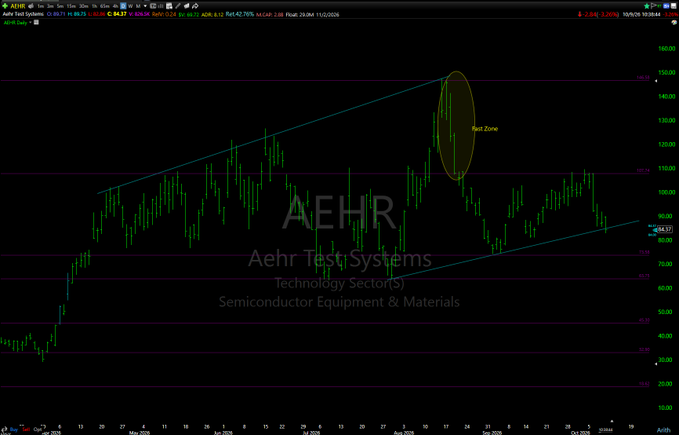Image resolution: width=679 pixels, height=435 pixels.
Task: Open the AEHR Daily legend dropdown
Action: [30, 23]
